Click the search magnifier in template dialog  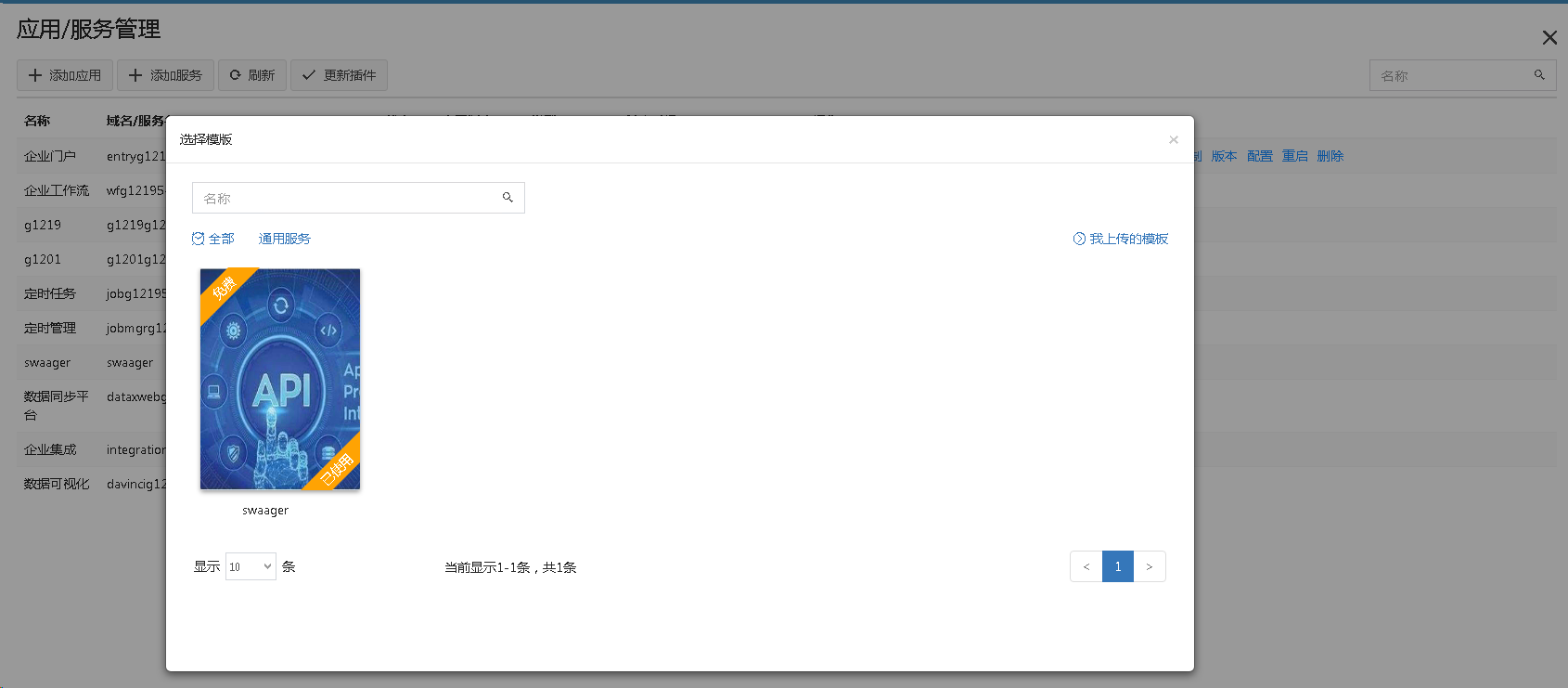(508, 198)
